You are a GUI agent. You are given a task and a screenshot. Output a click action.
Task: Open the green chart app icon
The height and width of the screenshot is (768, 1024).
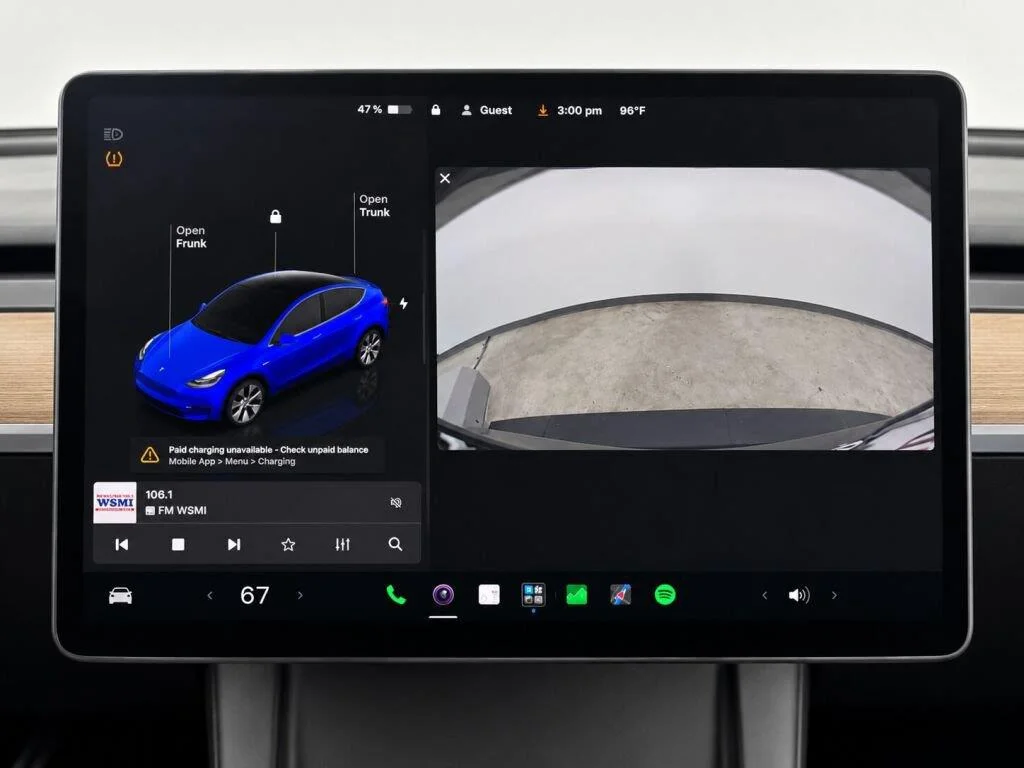click(x=577, y=595)
